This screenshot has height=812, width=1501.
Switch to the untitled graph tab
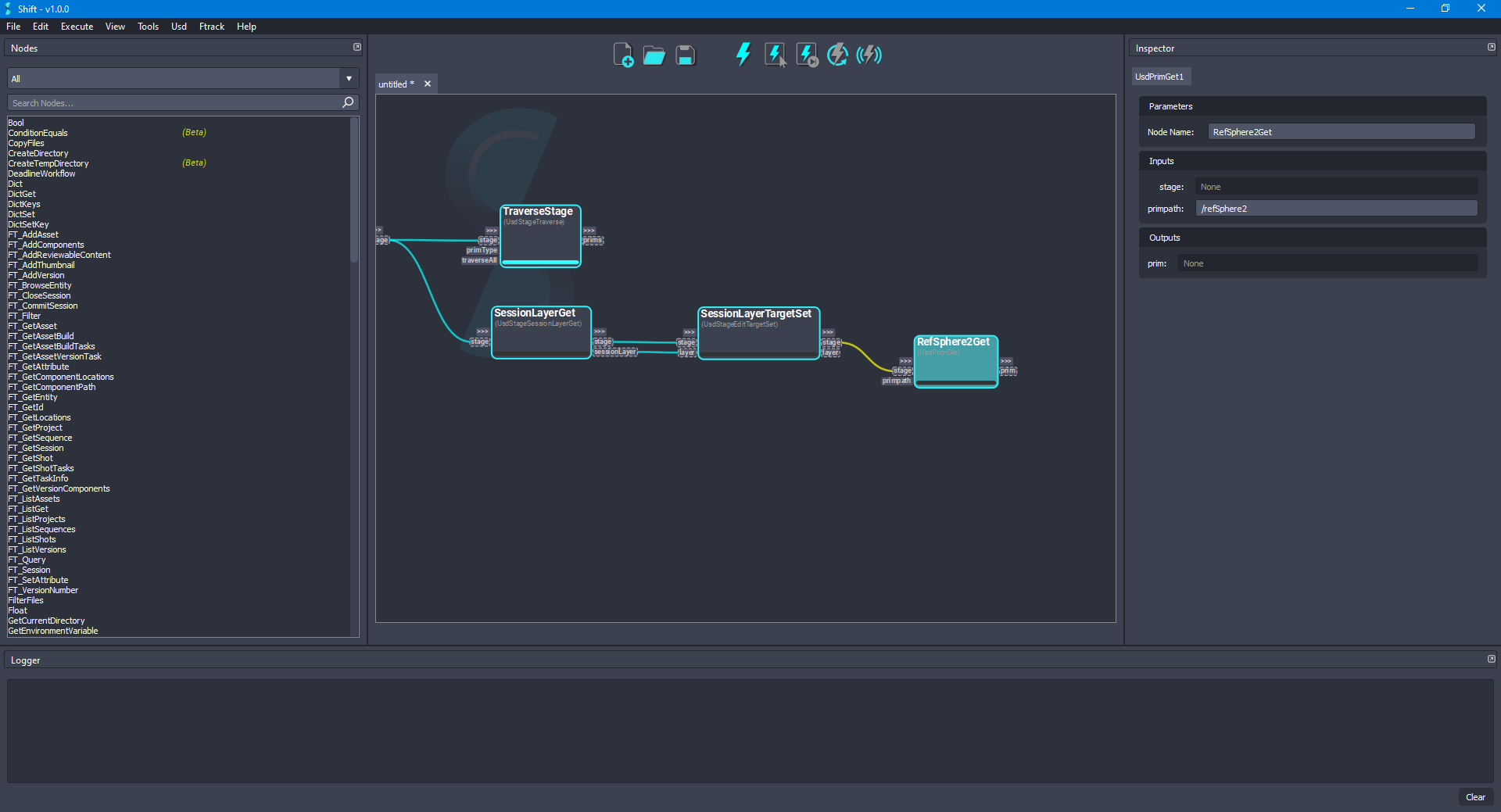click(x=395, y=84)
